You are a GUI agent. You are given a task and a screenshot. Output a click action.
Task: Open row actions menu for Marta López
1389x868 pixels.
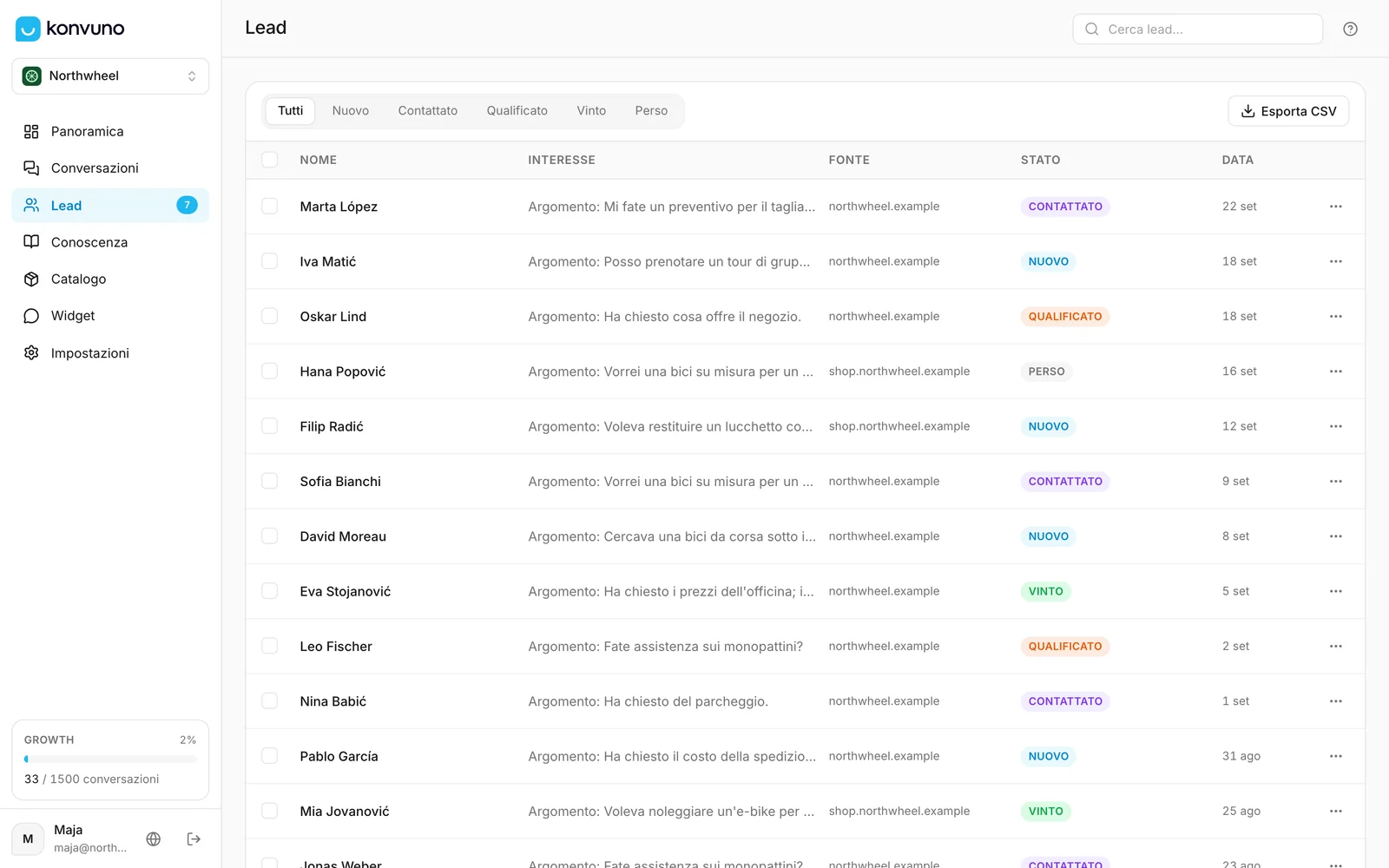(1336, 207)
